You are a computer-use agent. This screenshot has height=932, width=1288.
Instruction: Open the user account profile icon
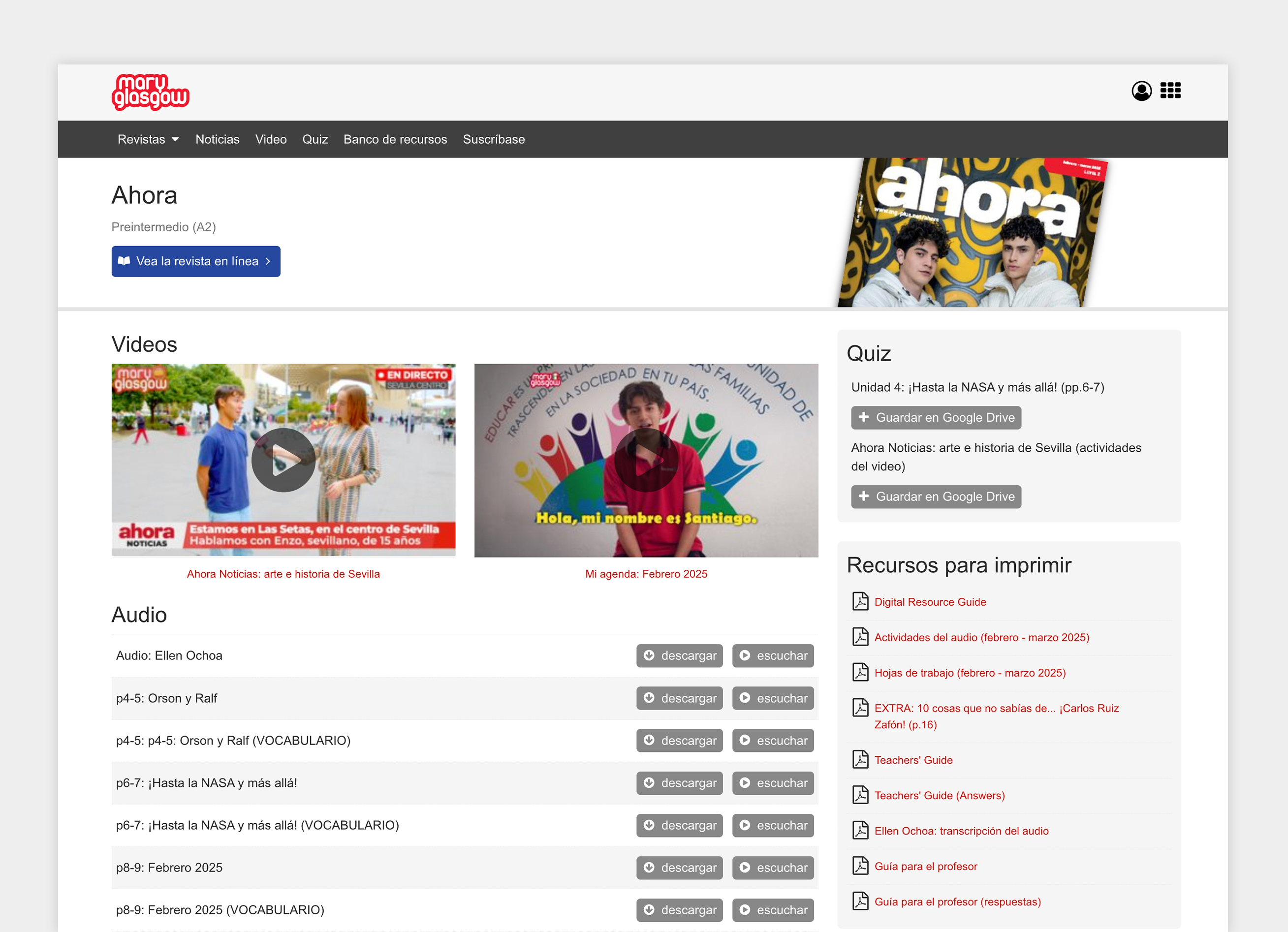pos(1141,91)
